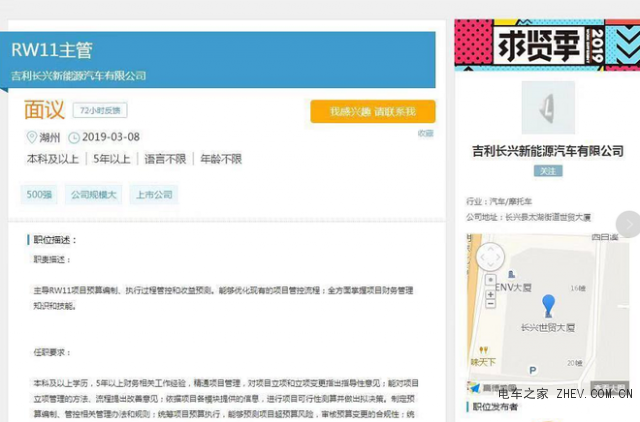640x422 pixels.
Task: Click the 行业：汽车/摩托车 line
Action: click(499, 201)
